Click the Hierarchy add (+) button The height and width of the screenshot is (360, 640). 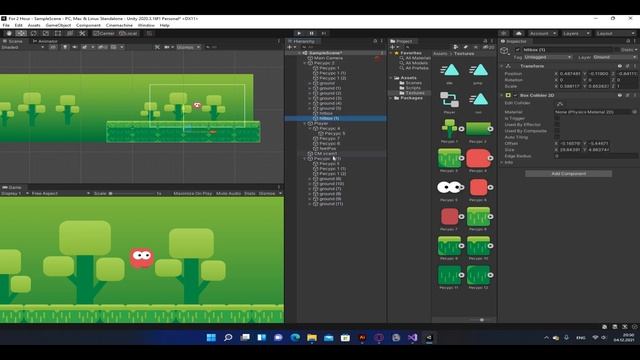[x=290, y=47]
